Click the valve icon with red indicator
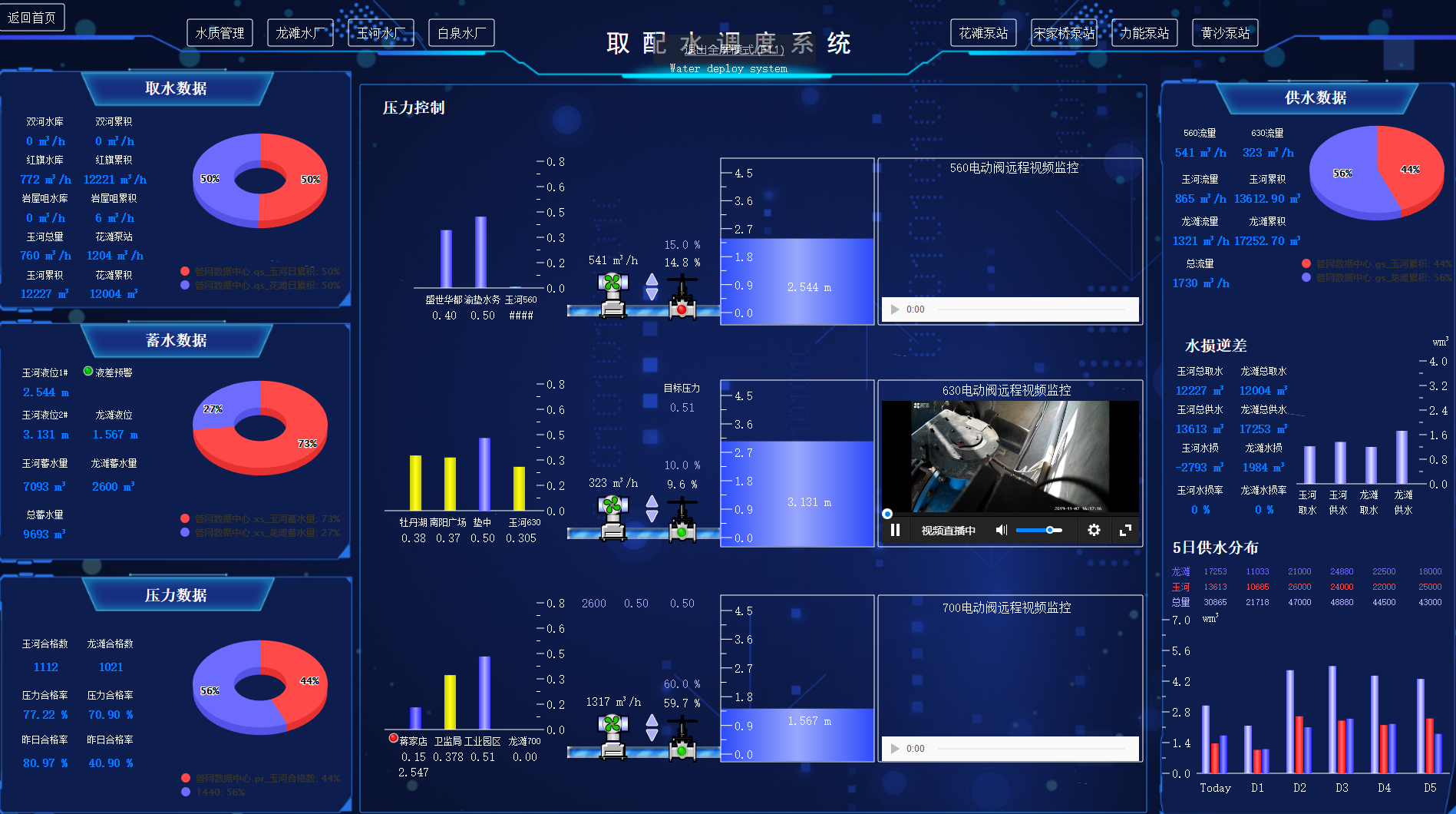This screenshot has height=814, width=1456. pos(682,297)
